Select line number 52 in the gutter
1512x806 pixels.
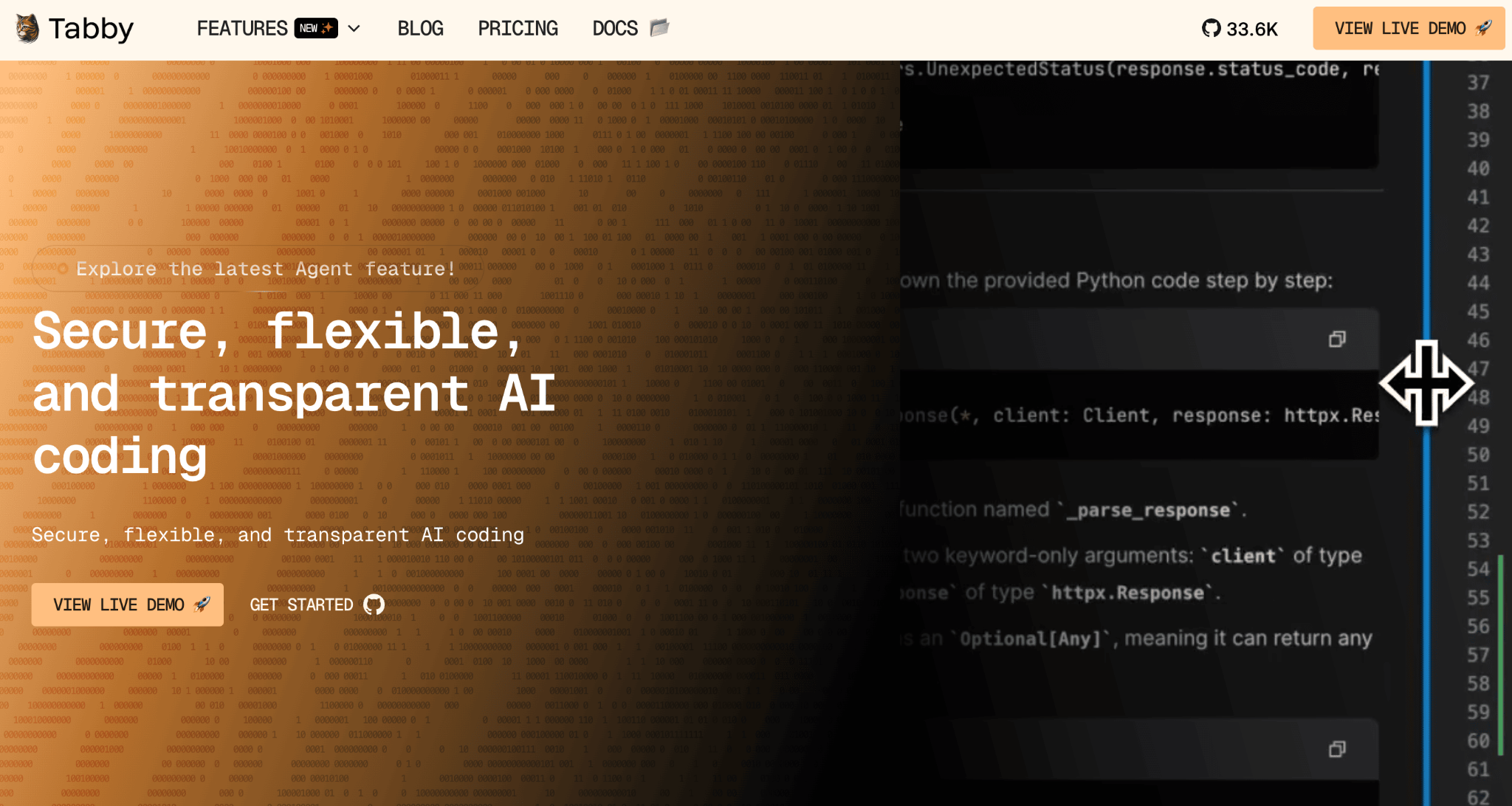tap(1478, 512)
